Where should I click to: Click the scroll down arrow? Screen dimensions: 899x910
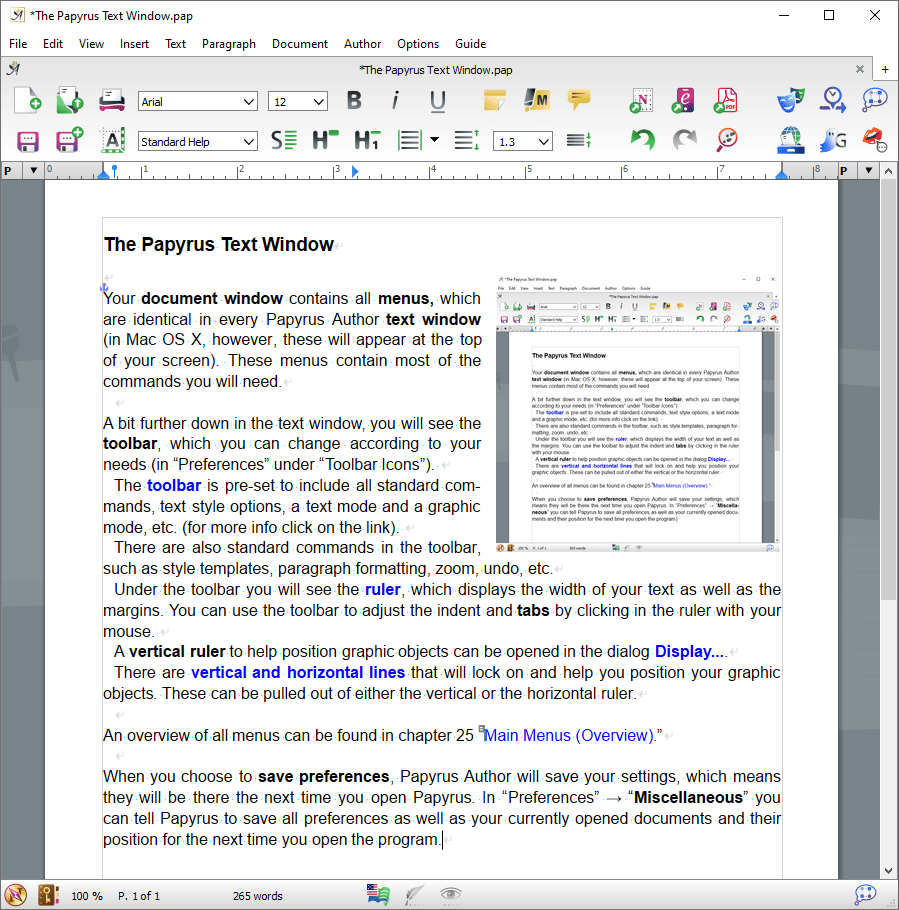(x=888, y=871)
